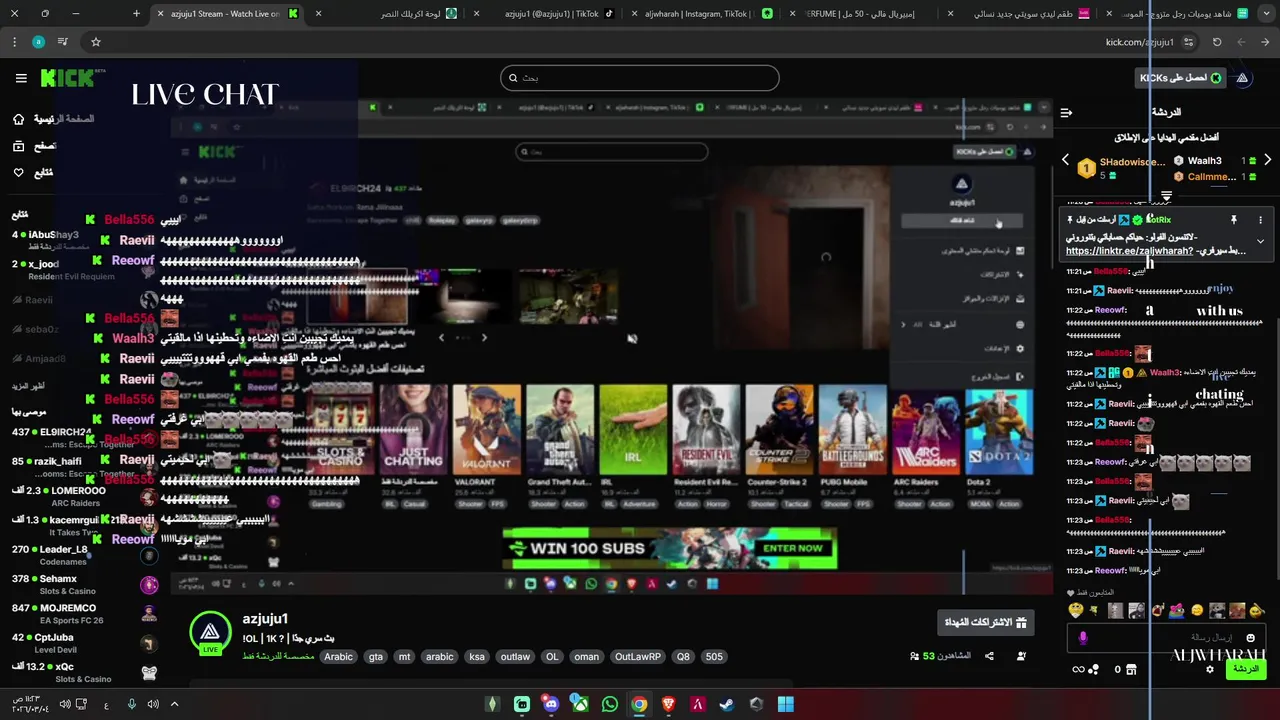
Task: Click the user icon beside share
Action: pyautogui.click(x=1021, y=656)
